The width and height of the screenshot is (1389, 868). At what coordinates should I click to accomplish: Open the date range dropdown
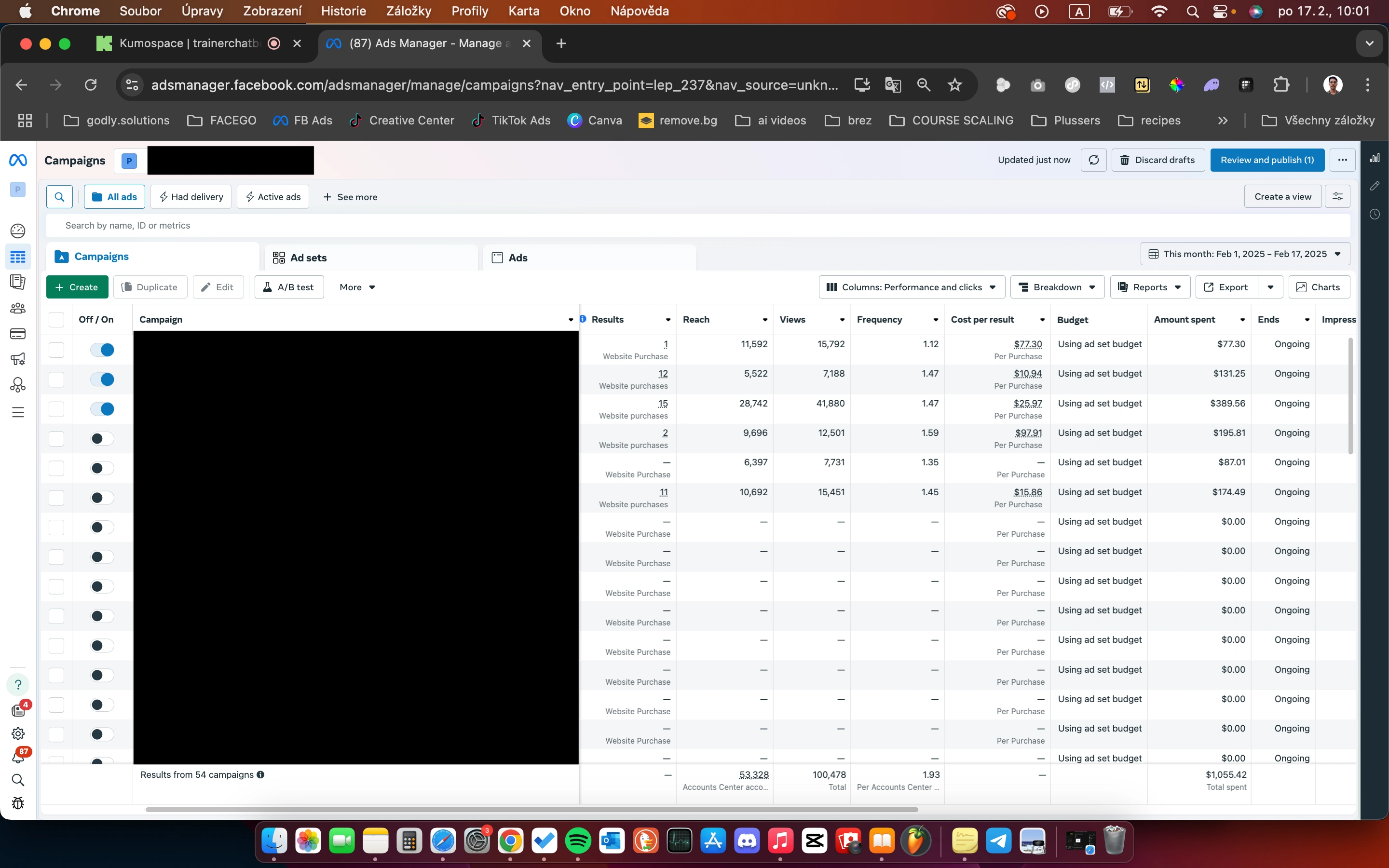coord(1245,254)
